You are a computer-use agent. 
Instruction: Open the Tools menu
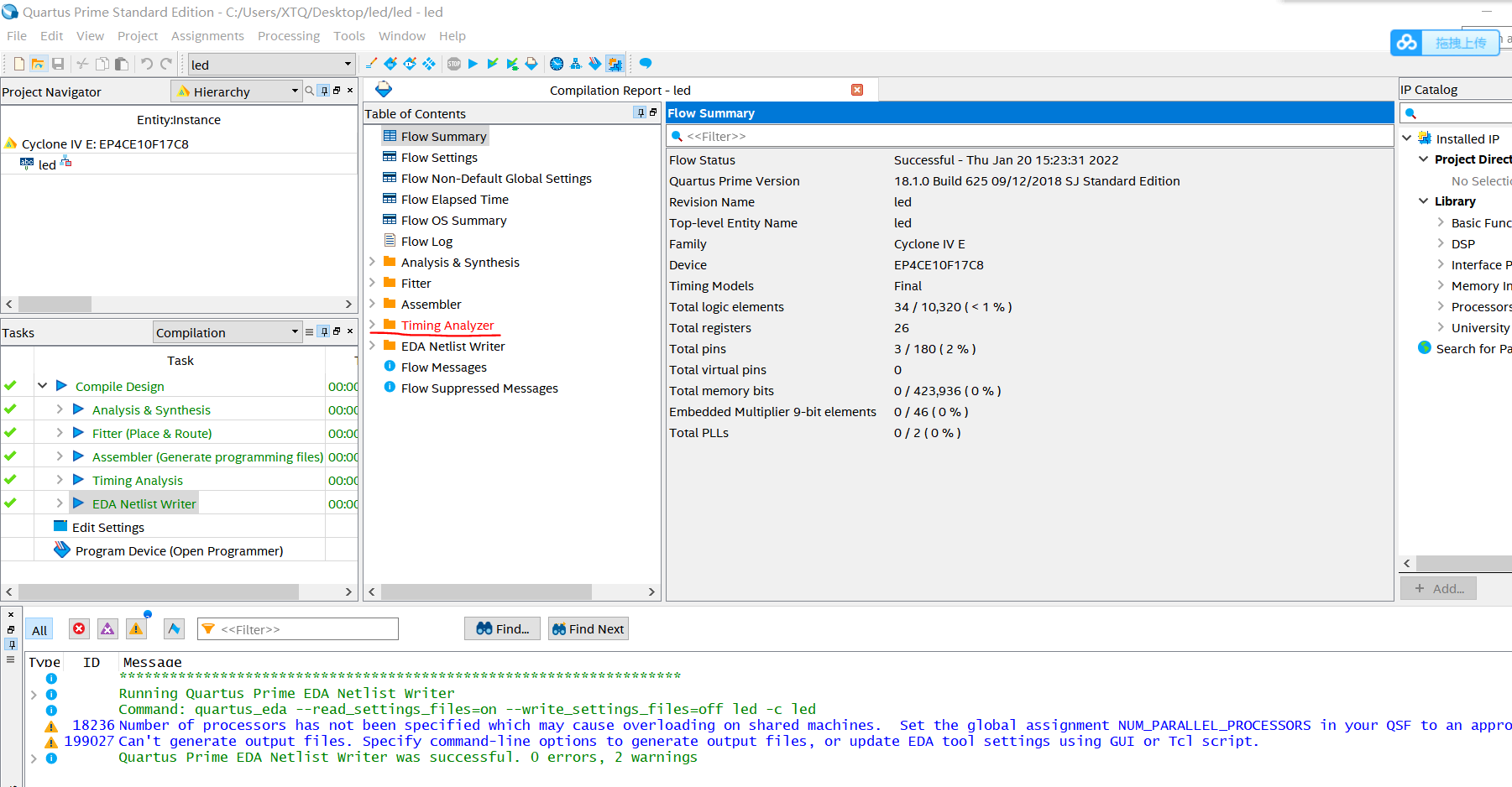coord(349,36)
